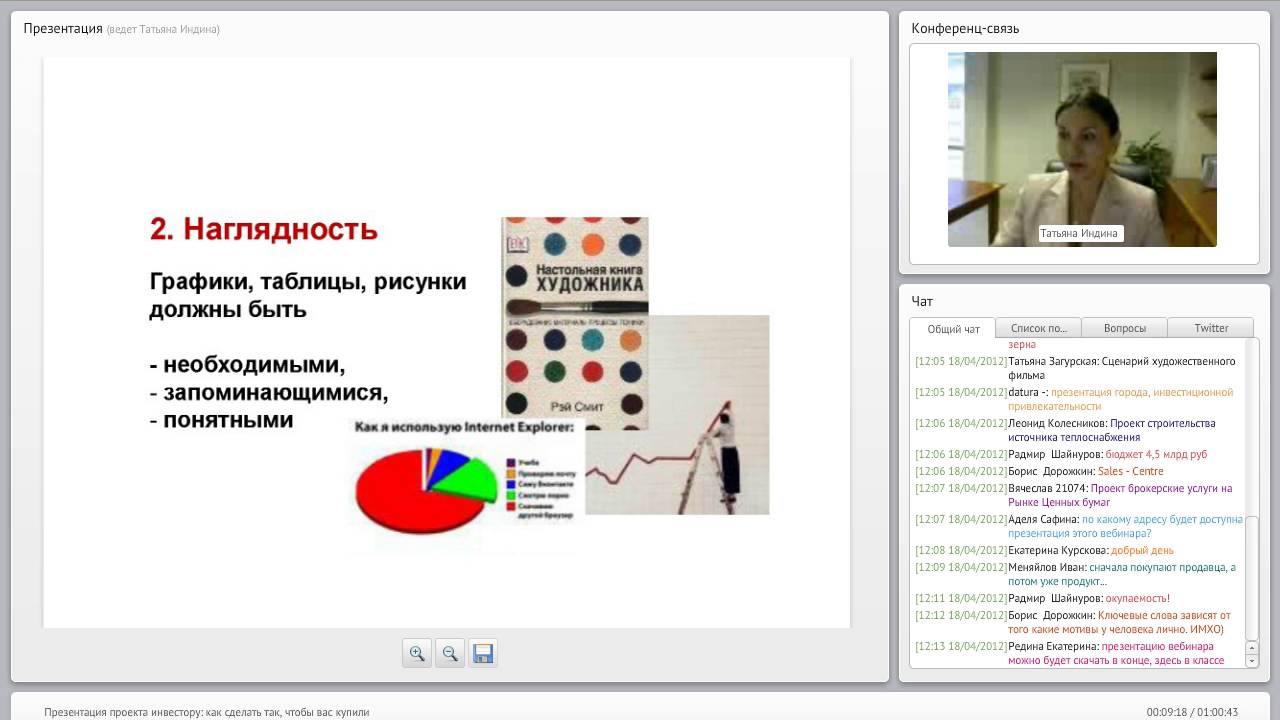The width and height of the screenshot is (1280, 720).
Task: Open the Twitter tab in chat
Action: click(1211, 328)
